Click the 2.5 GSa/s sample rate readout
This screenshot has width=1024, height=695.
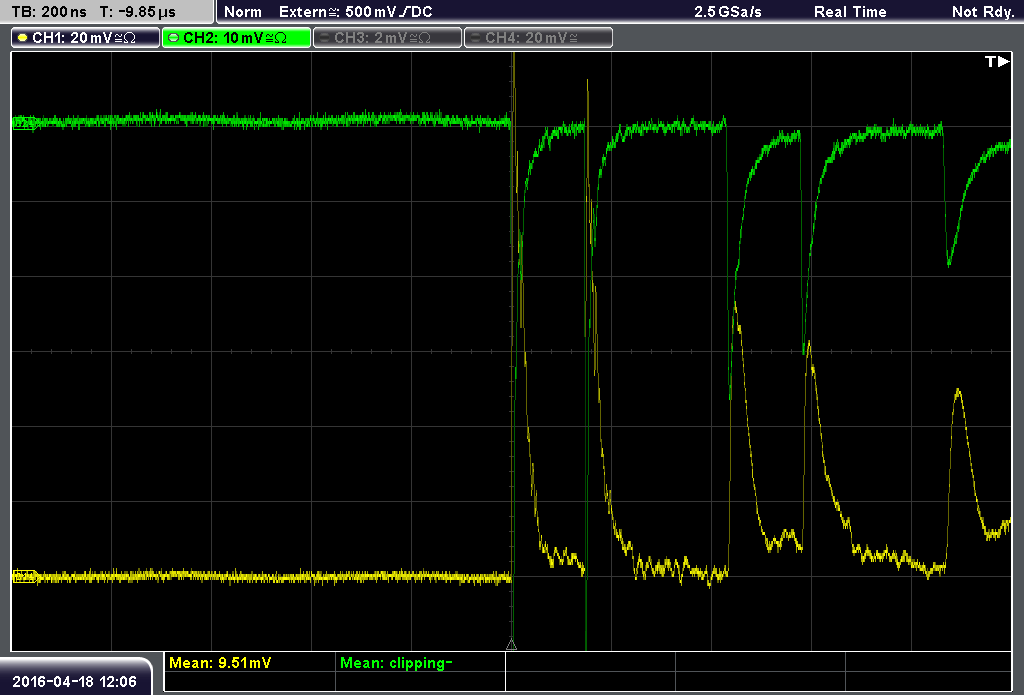pos(728,12)
